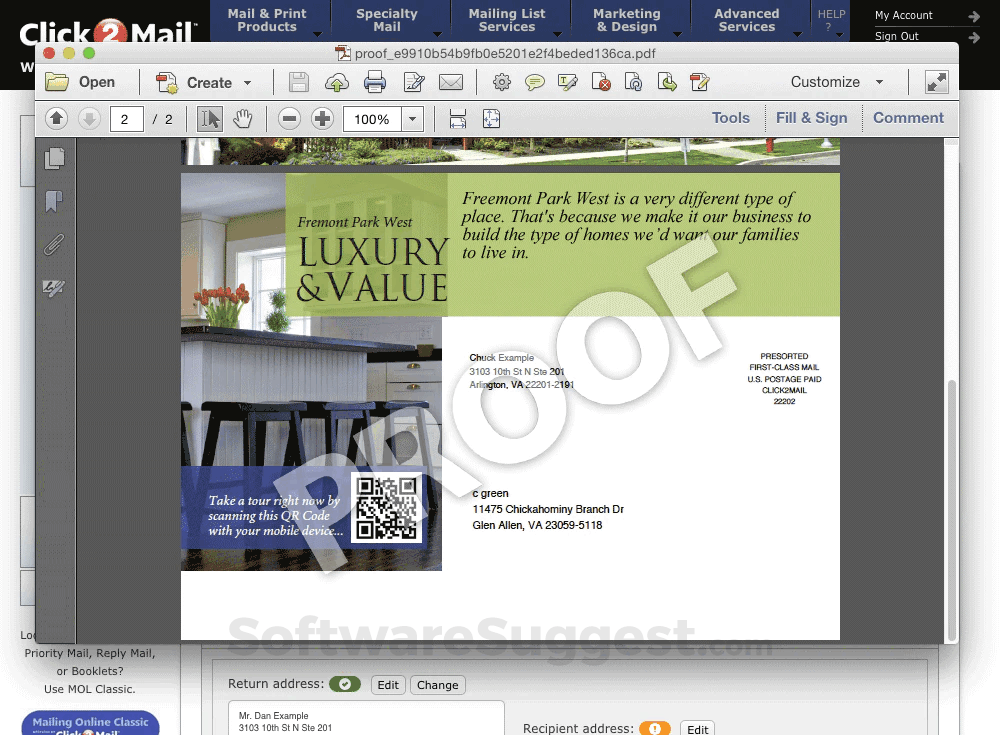The width and height of the screenshot is (1000, 735).
Task: Open the zoom percentage dropdown
Action: coord(410,118)
